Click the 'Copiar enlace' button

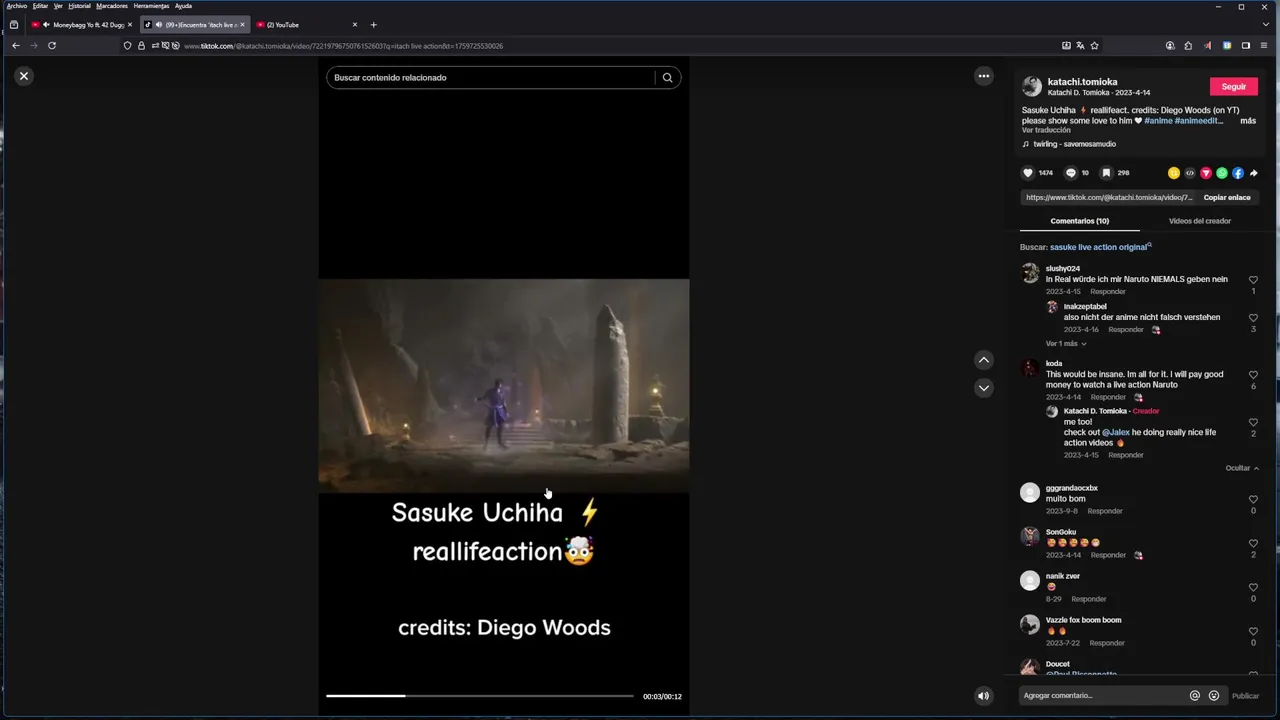(1227, 198)
